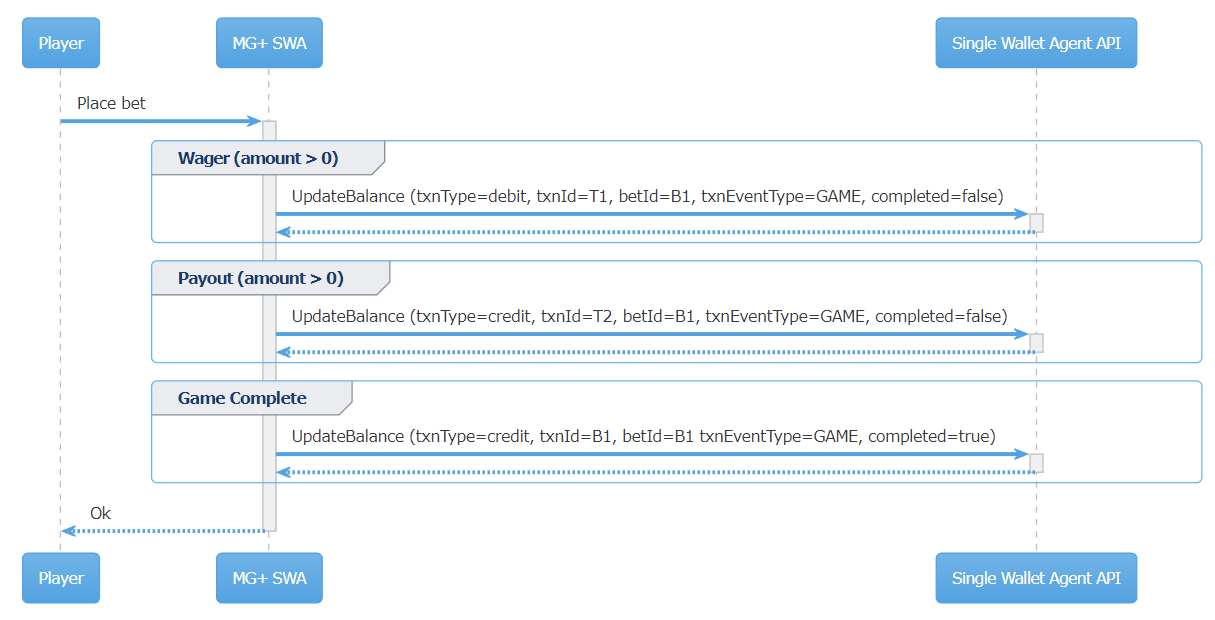The image size is (1215, 620).
Task: Click the "Game Complete" frame label
Action: point(242,398)
